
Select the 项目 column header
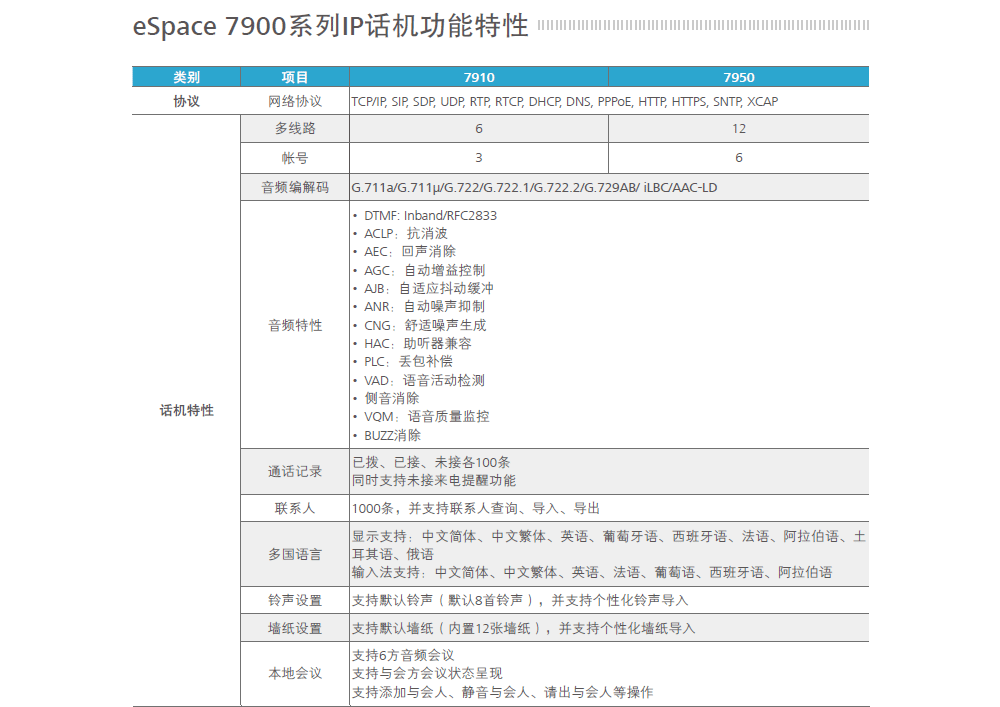point(295,77)
